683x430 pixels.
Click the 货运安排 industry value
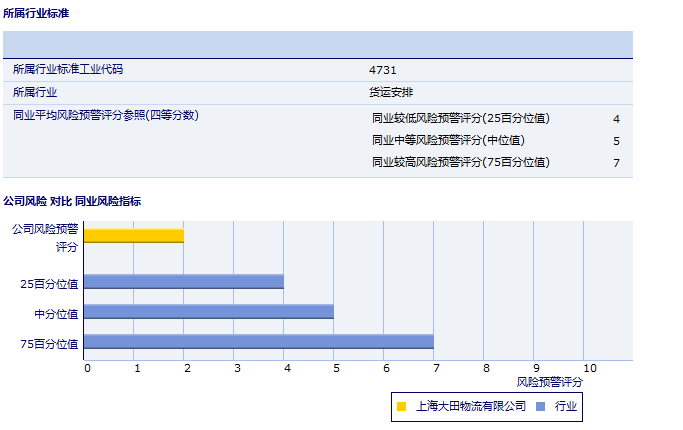[391, 92]
